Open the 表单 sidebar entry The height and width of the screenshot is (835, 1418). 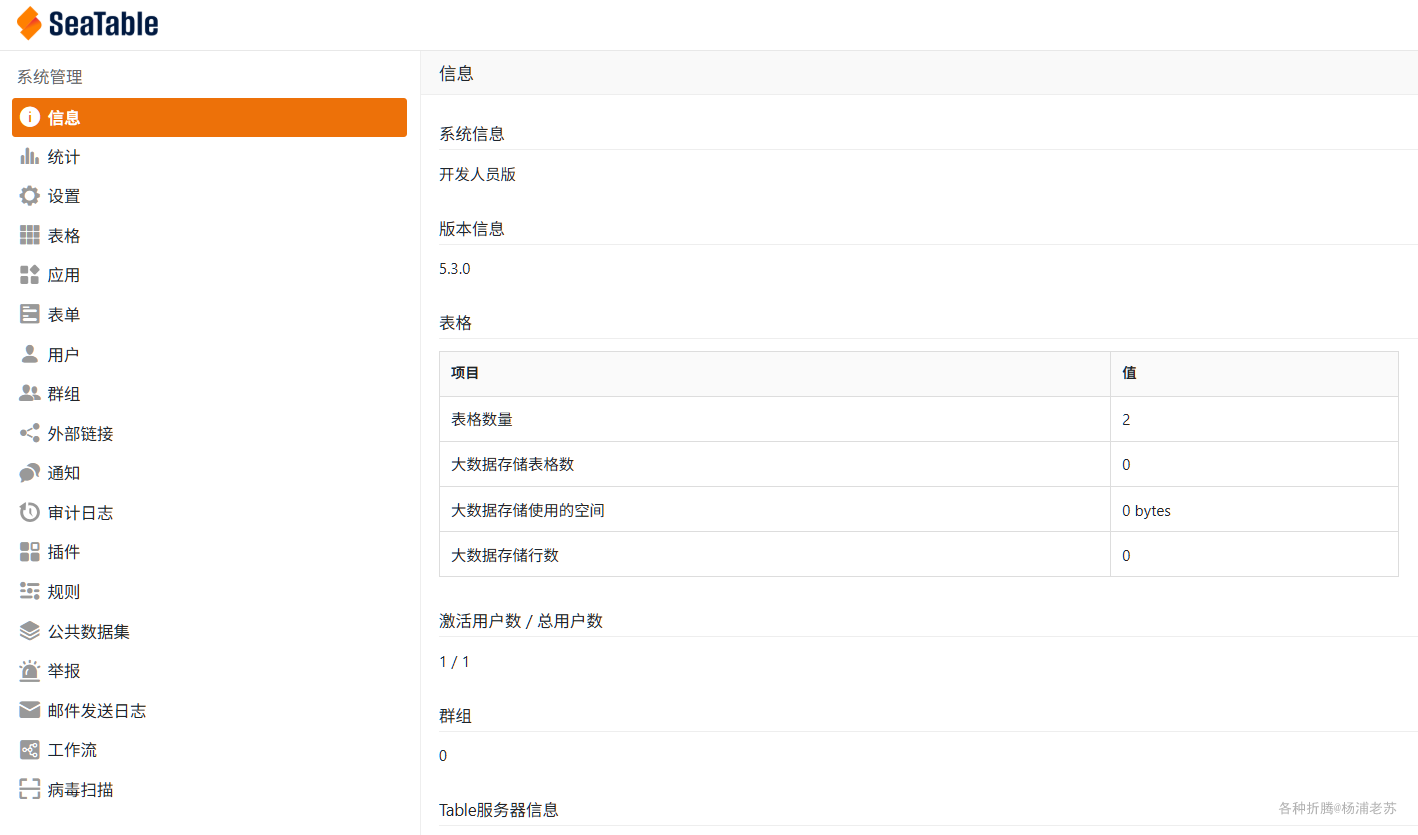pos(62,314)
